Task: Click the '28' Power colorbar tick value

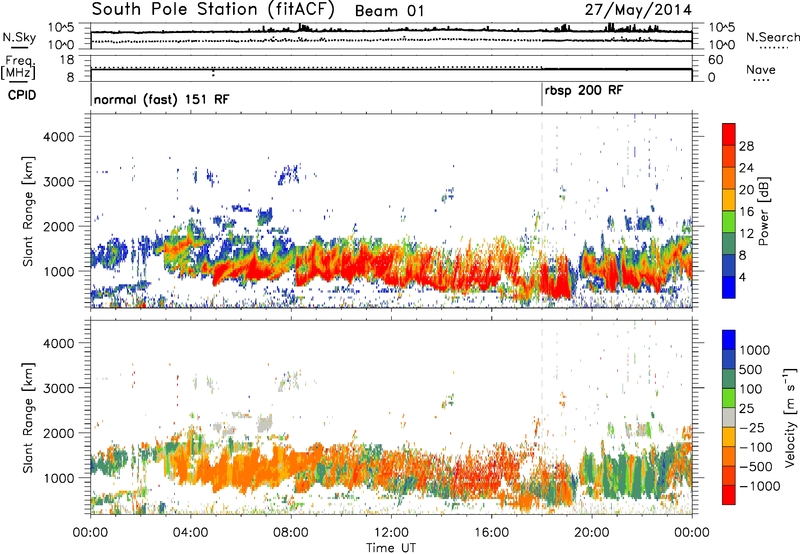Action: click(x=746, y=146)
